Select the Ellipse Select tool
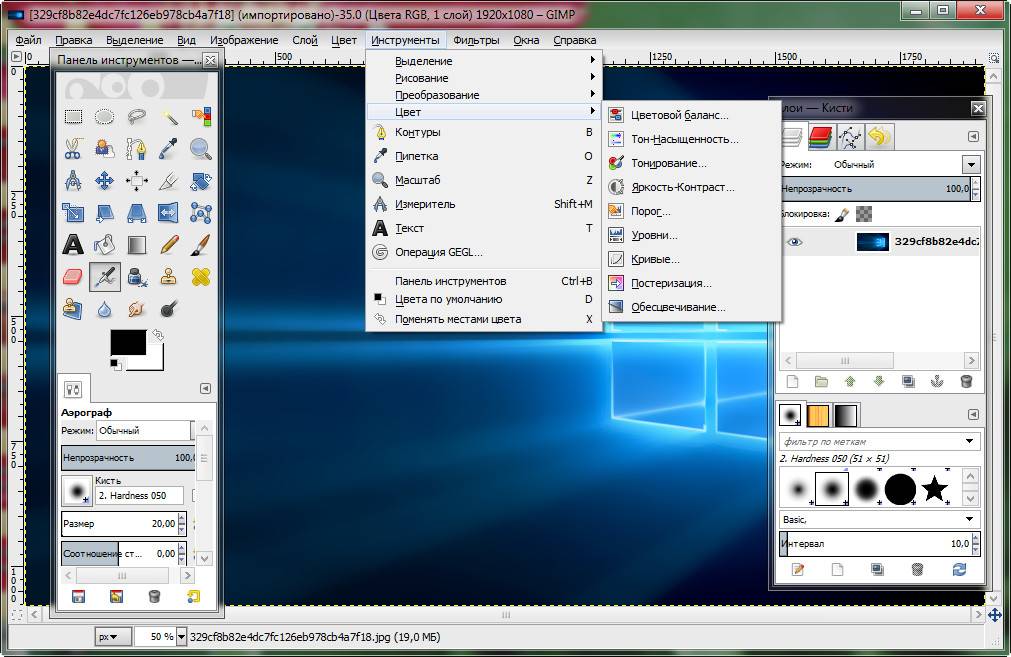This screenshot has height=657, width=1011. pyautogui.click(x=104, y=117)
